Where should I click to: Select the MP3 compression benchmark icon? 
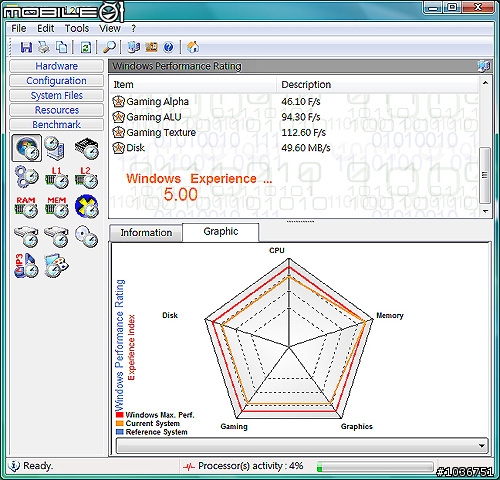[x=26, y=265]
